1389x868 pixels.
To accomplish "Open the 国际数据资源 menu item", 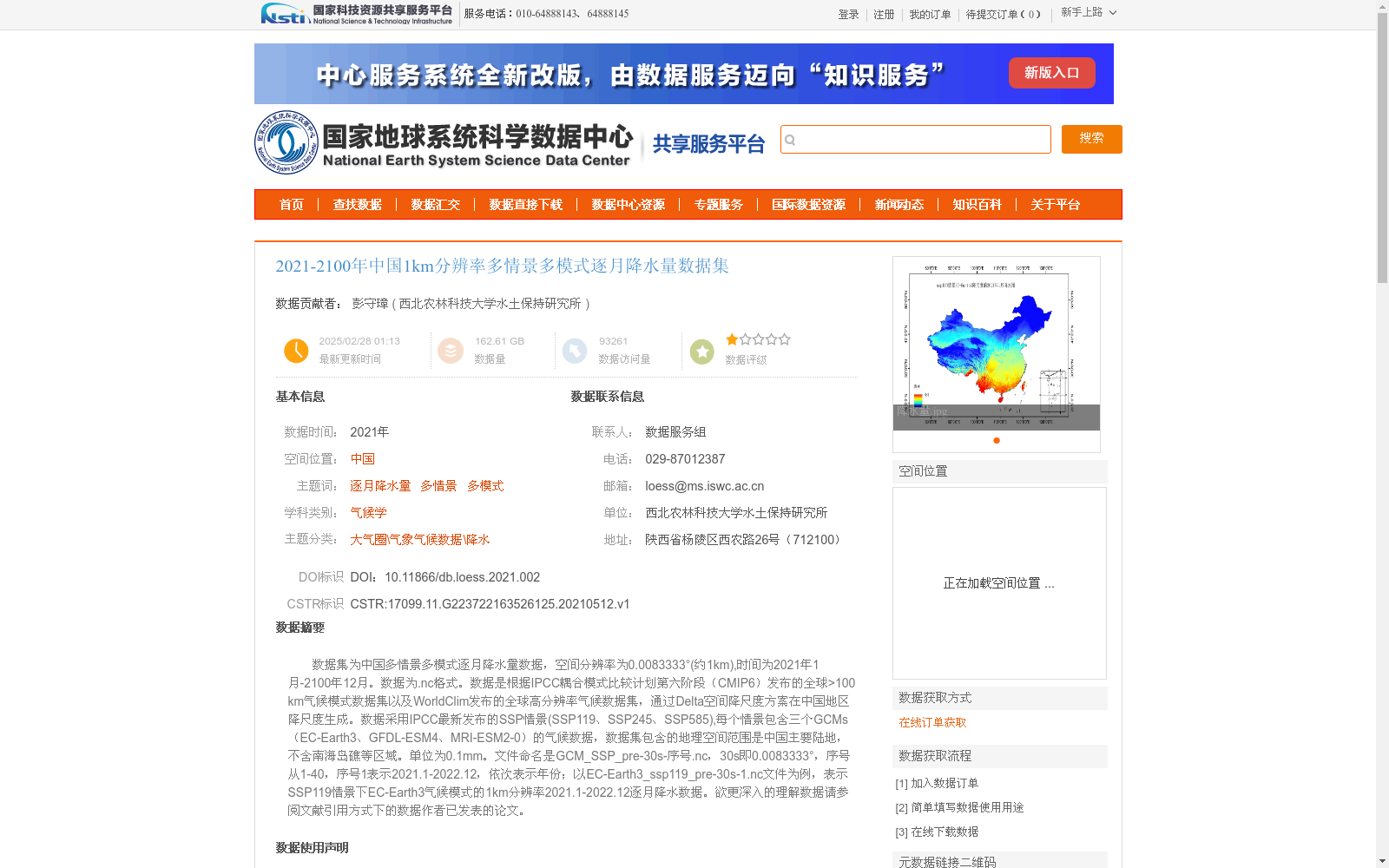I will click(809, 205).
